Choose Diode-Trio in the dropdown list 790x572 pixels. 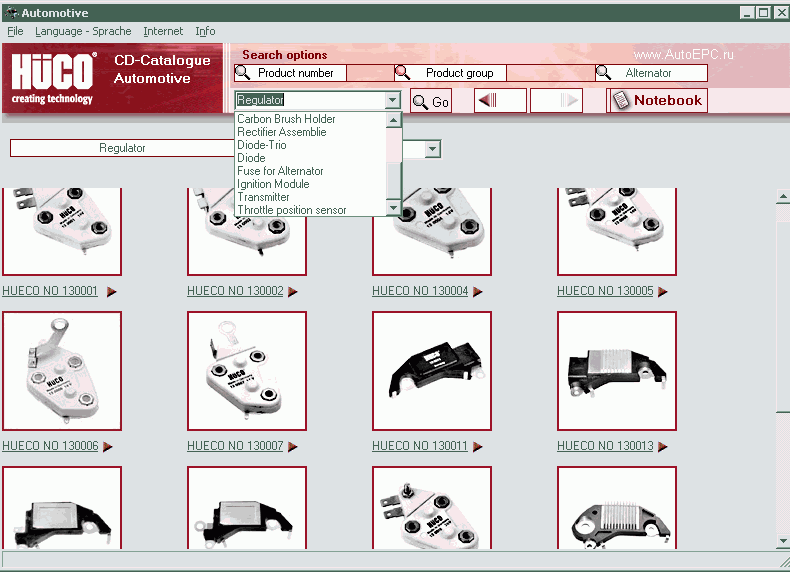[261, 145]
